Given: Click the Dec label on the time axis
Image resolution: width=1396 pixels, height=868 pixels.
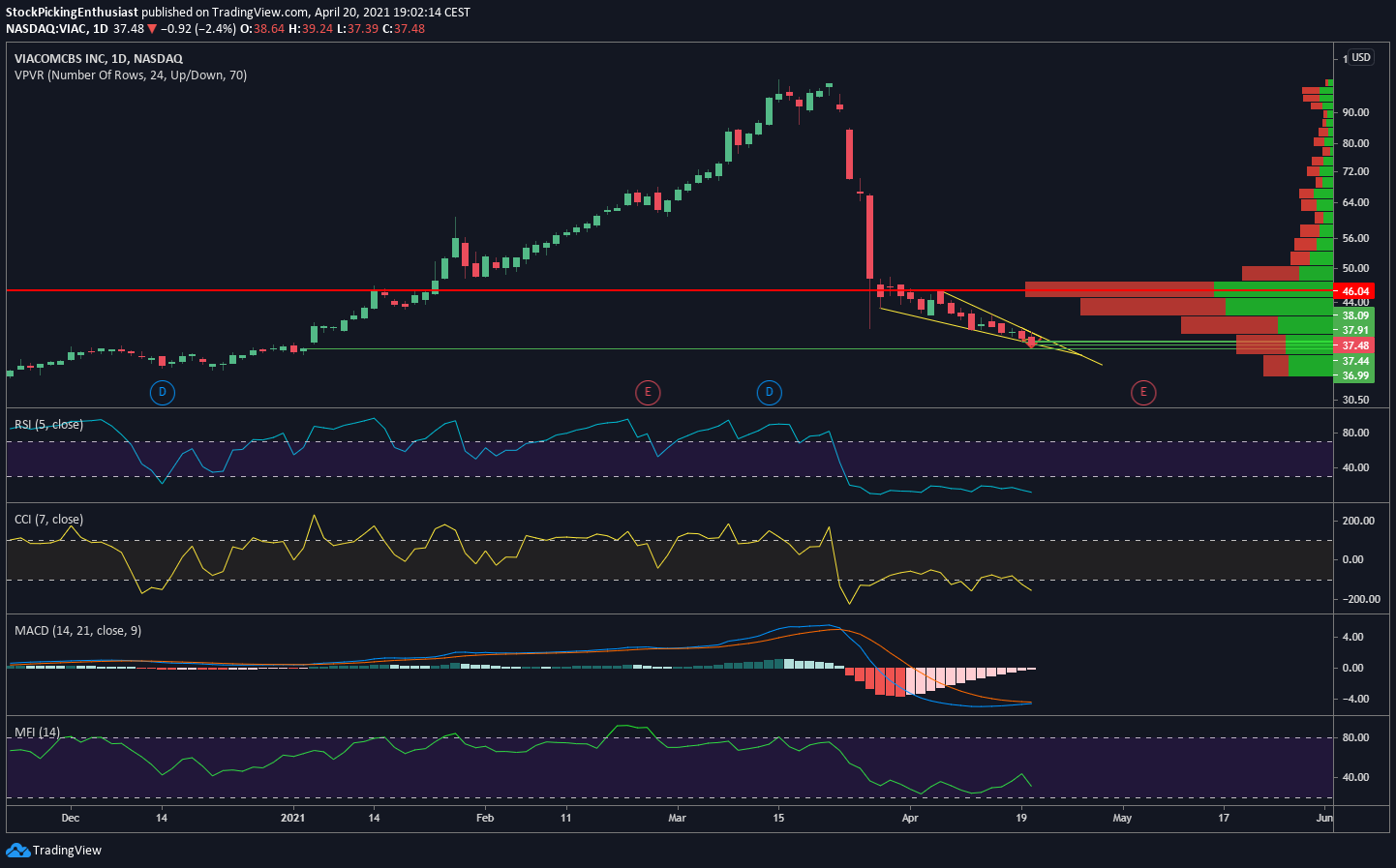Looking at the screenshot, I should point(70,818).
